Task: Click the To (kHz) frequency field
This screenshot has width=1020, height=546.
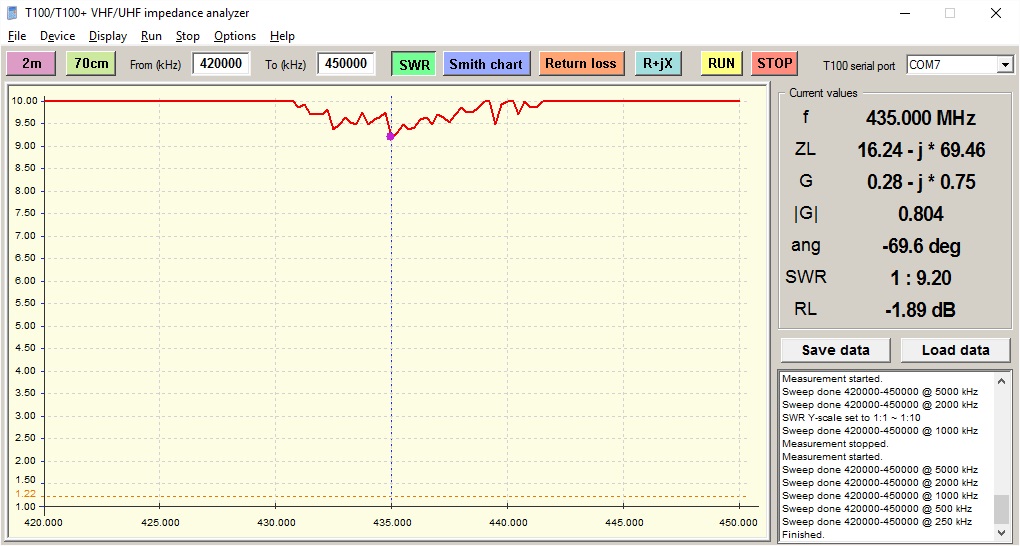Action: (346, 64)
